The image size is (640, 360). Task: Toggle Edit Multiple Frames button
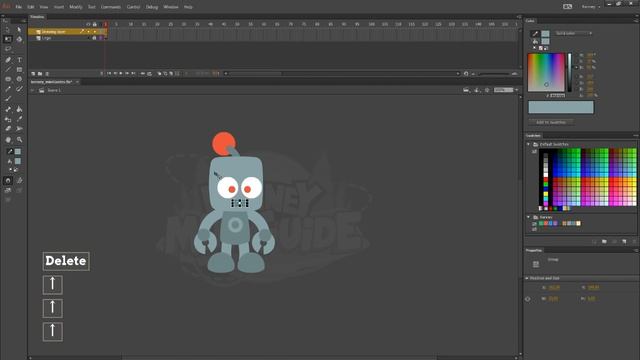pyautogui.click(x=171, y=73)
